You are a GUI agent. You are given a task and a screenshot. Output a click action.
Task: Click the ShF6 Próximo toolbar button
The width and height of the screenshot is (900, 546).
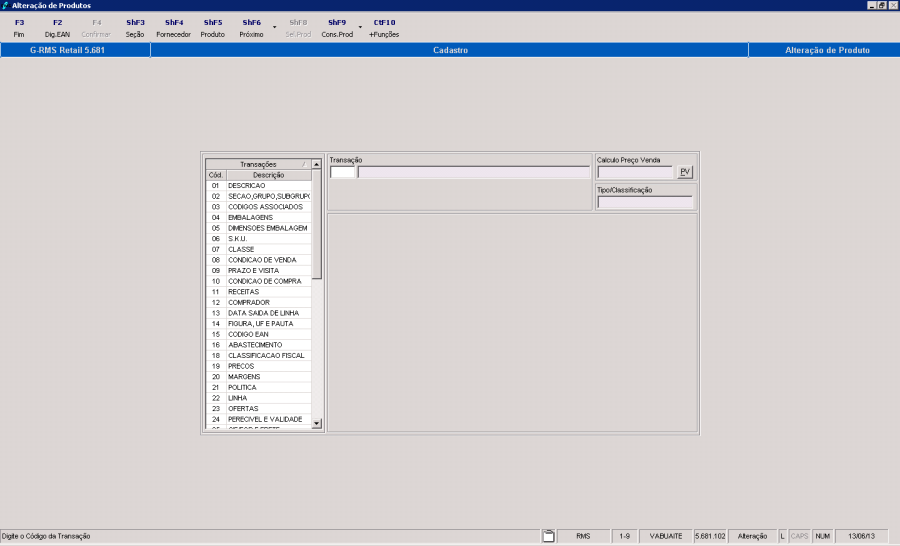[x=251, y=28]
